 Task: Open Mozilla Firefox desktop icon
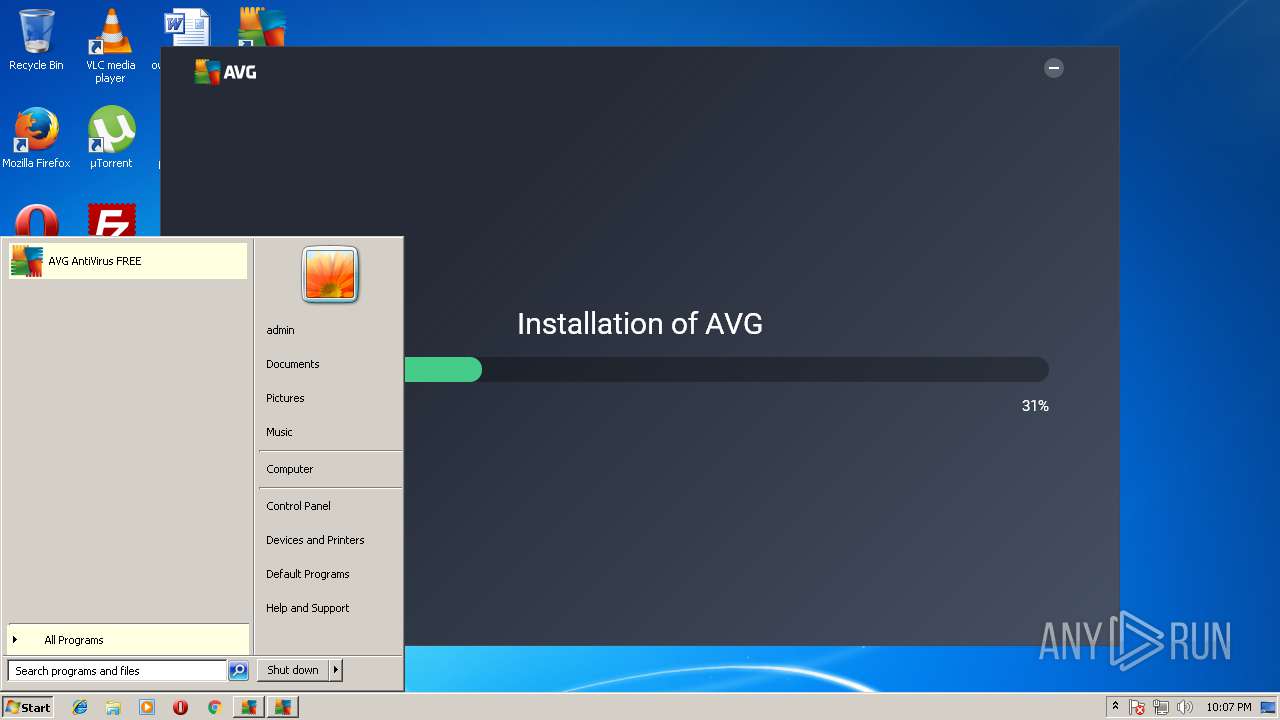(x=36, y=138)
